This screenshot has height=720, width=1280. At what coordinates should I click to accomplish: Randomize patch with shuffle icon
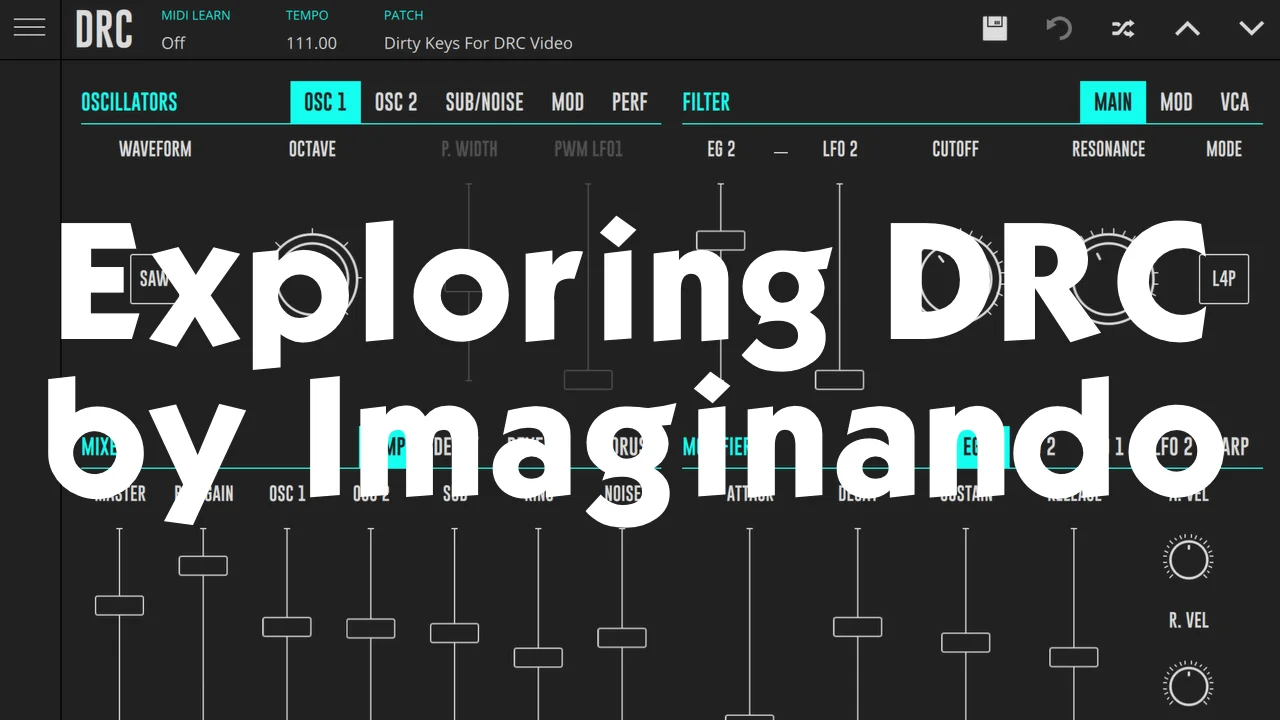point(1123,29)
